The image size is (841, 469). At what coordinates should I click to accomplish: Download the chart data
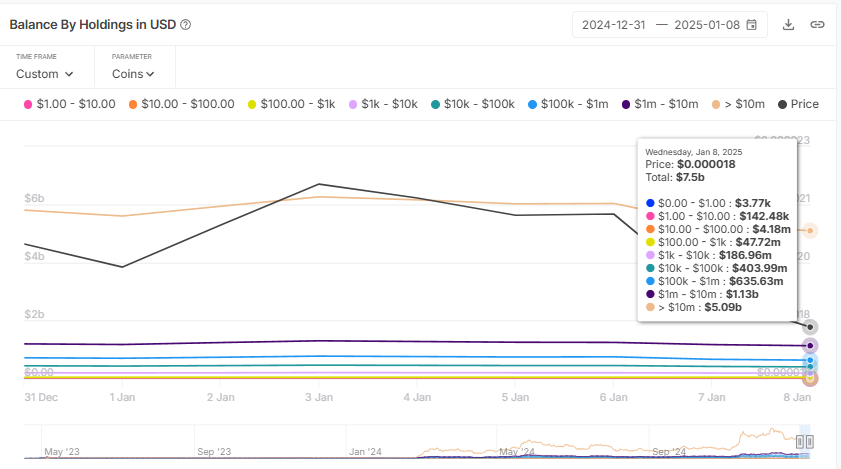click(x=788, y=24)
